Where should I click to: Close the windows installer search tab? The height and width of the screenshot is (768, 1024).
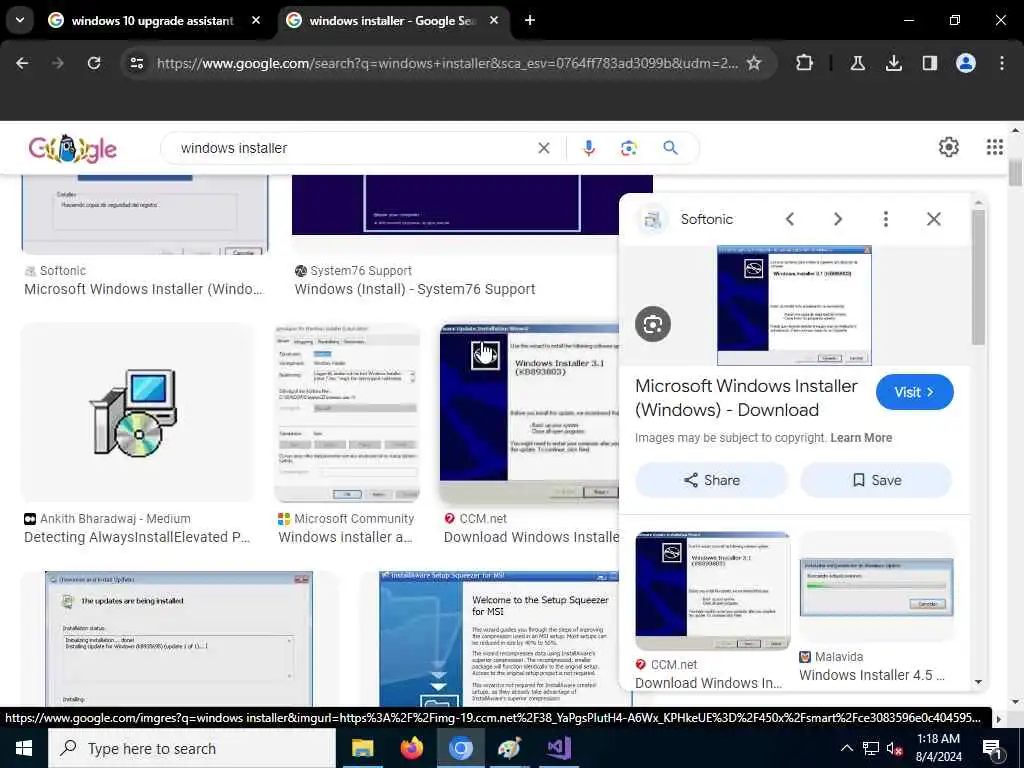coord(494,21)
